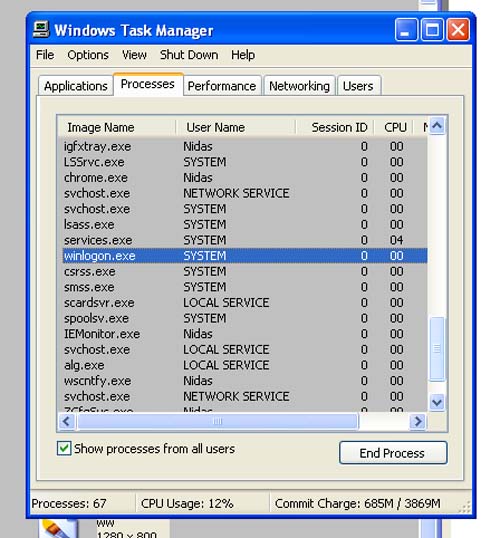The image size is (500, 538).
Task: Switch to the Networking tab
Action: coord(299,86)
